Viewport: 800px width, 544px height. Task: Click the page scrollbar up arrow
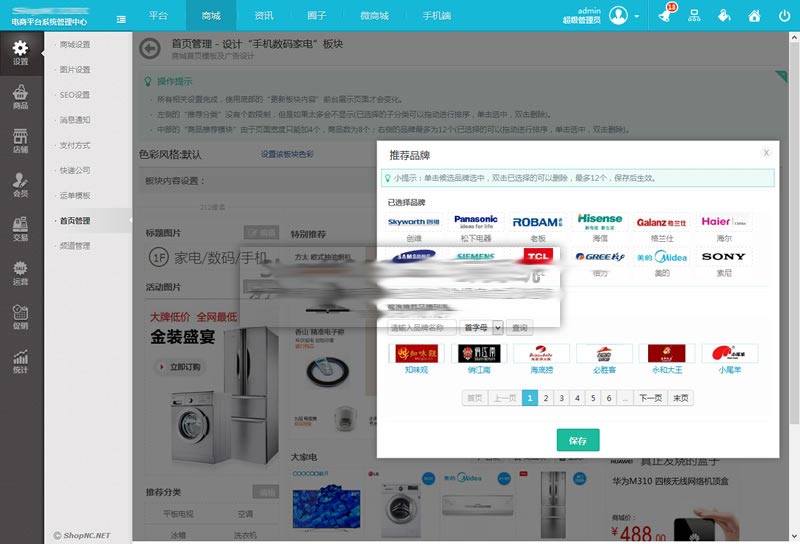pyautogui.click(x=794, y=37)
